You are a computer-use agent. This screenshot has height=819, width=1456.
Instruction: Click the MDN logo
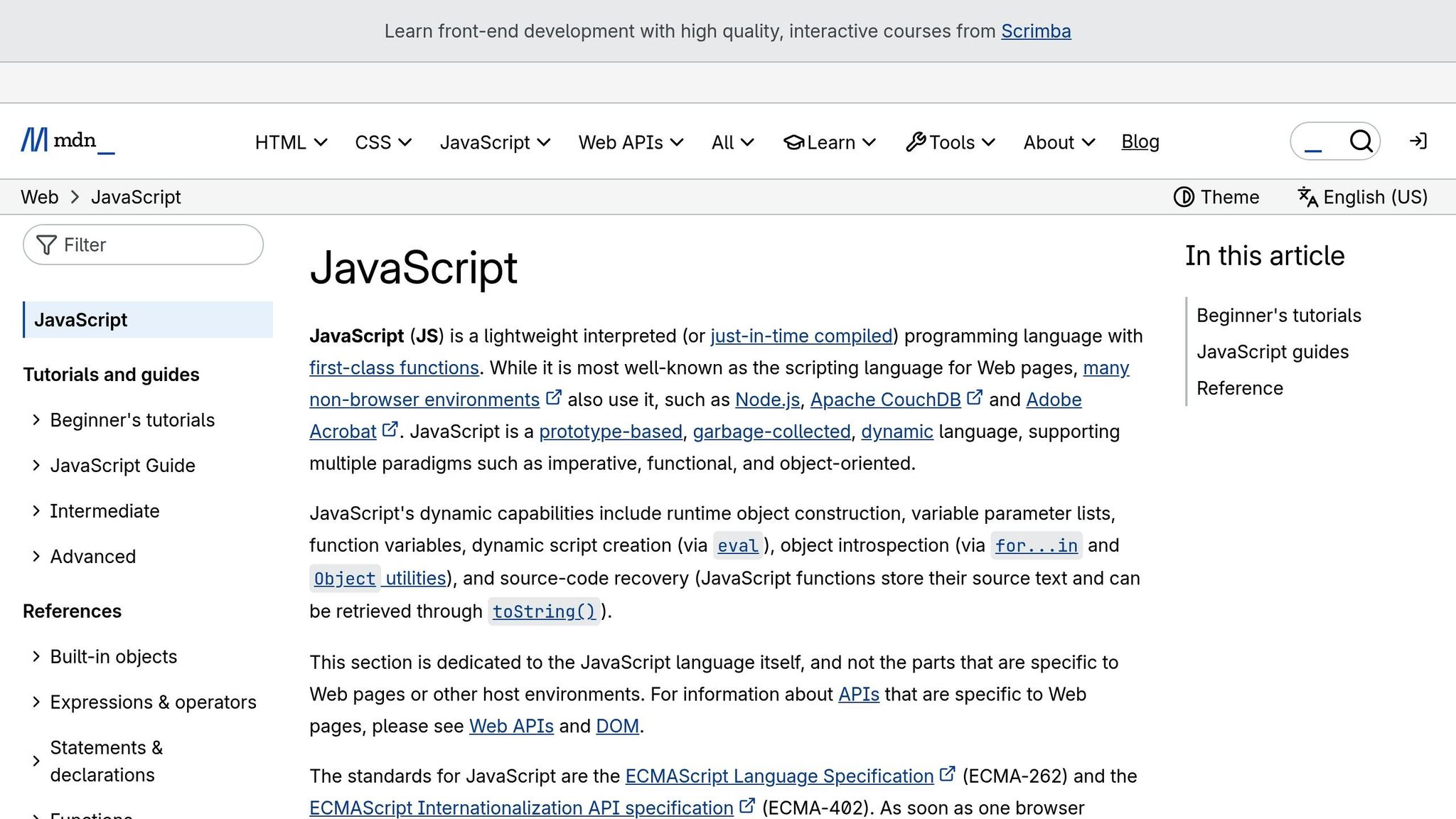click(x=68, y=141)
